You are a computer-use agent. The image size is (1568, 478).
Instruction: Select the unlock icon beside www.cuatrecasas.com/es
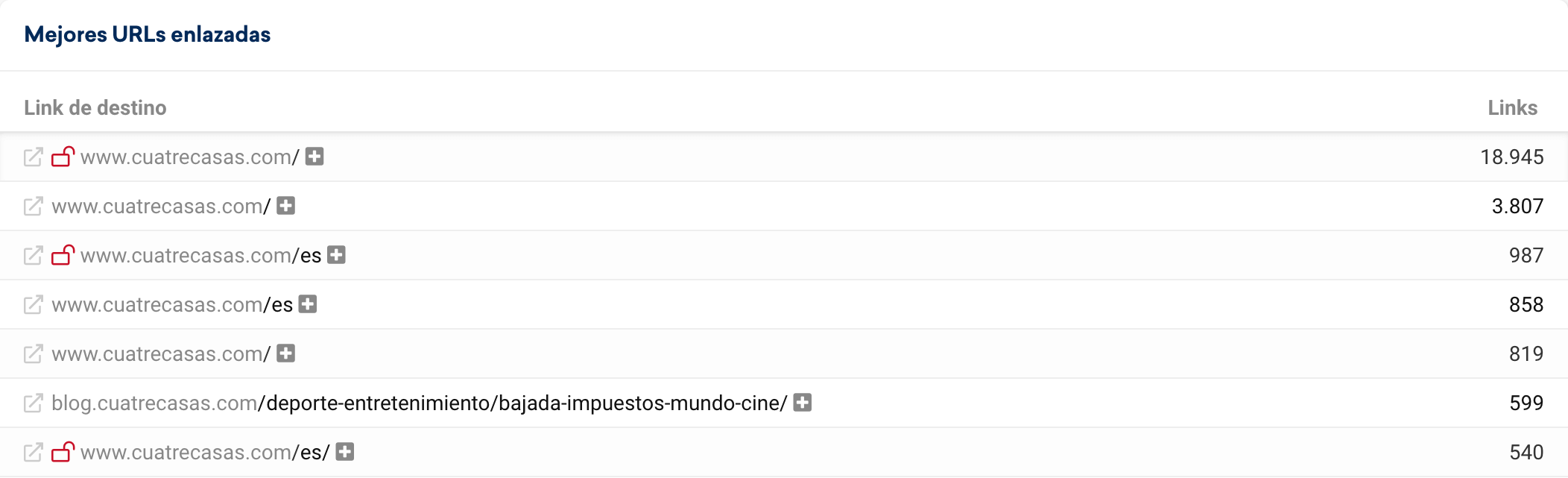[x=63, y=254]
